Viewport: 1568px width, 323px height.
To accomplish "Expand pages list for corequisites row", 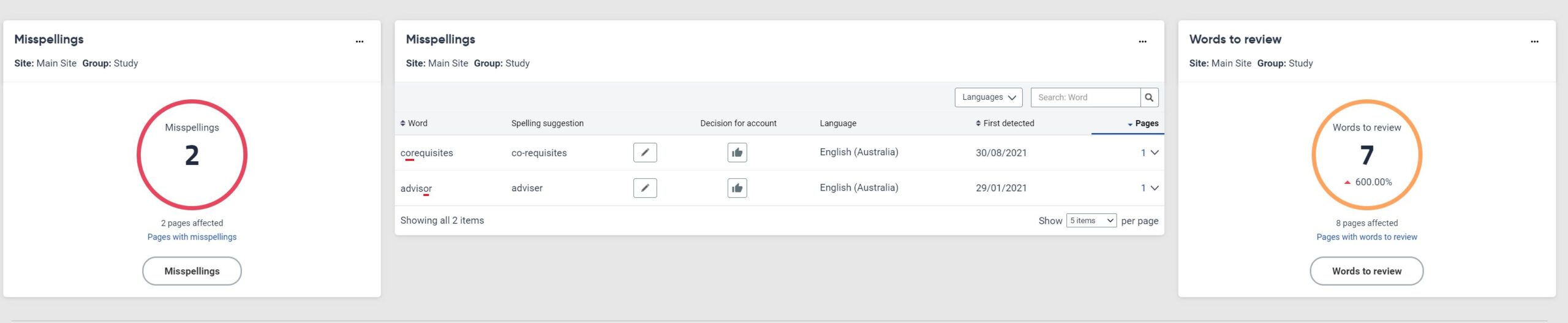I will [x=1154, y=153].
